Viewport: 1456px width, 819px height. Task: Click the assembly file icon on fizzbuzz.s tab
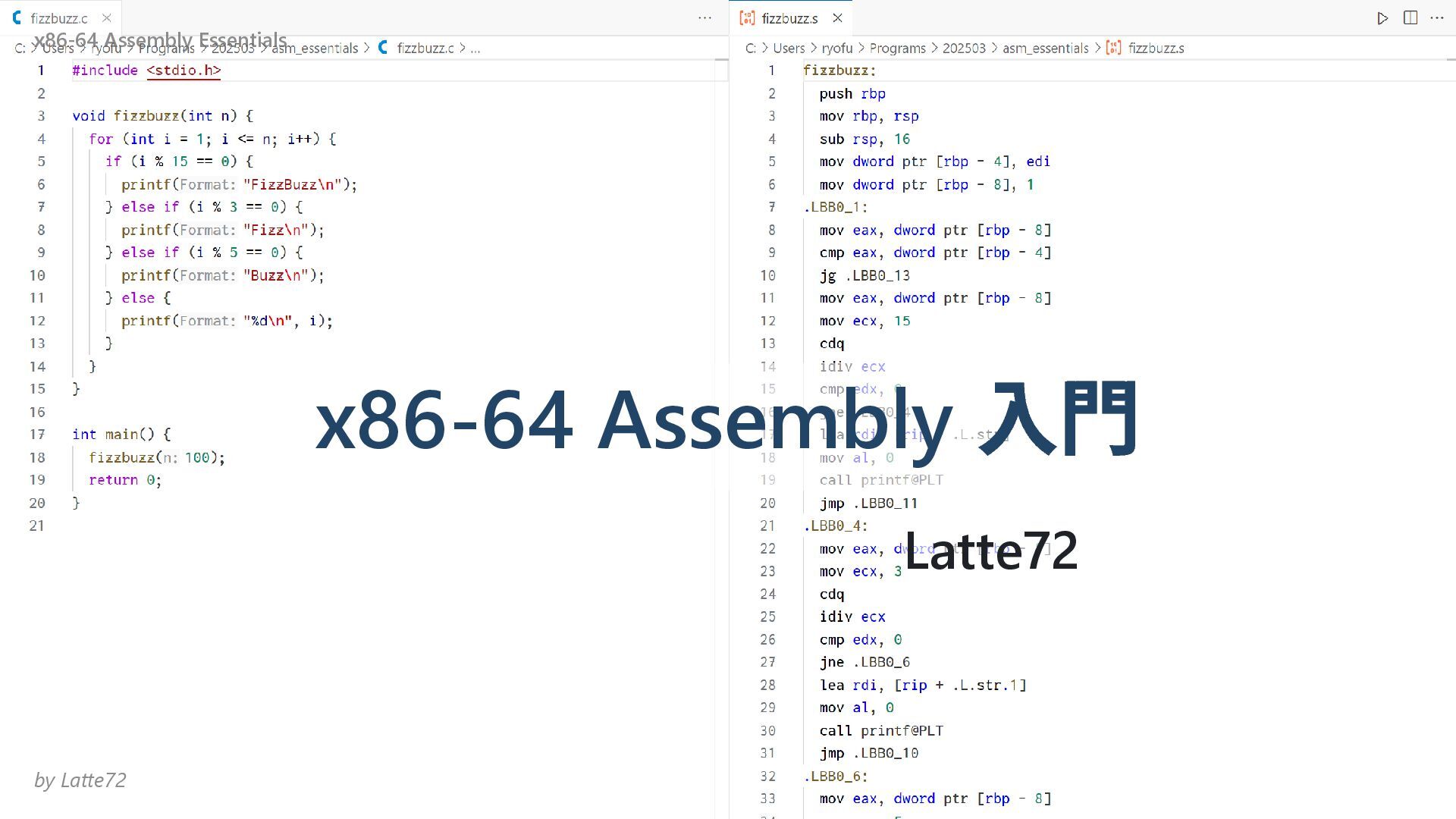pos(747,18)
